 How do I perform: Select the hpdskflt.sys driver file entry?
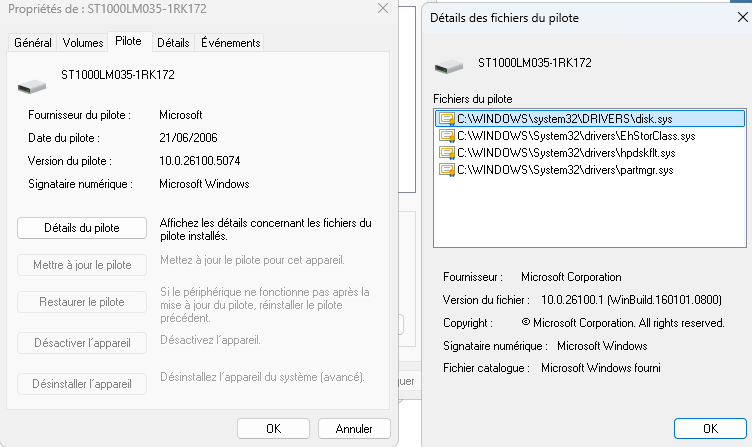click(x=566, y=153)
